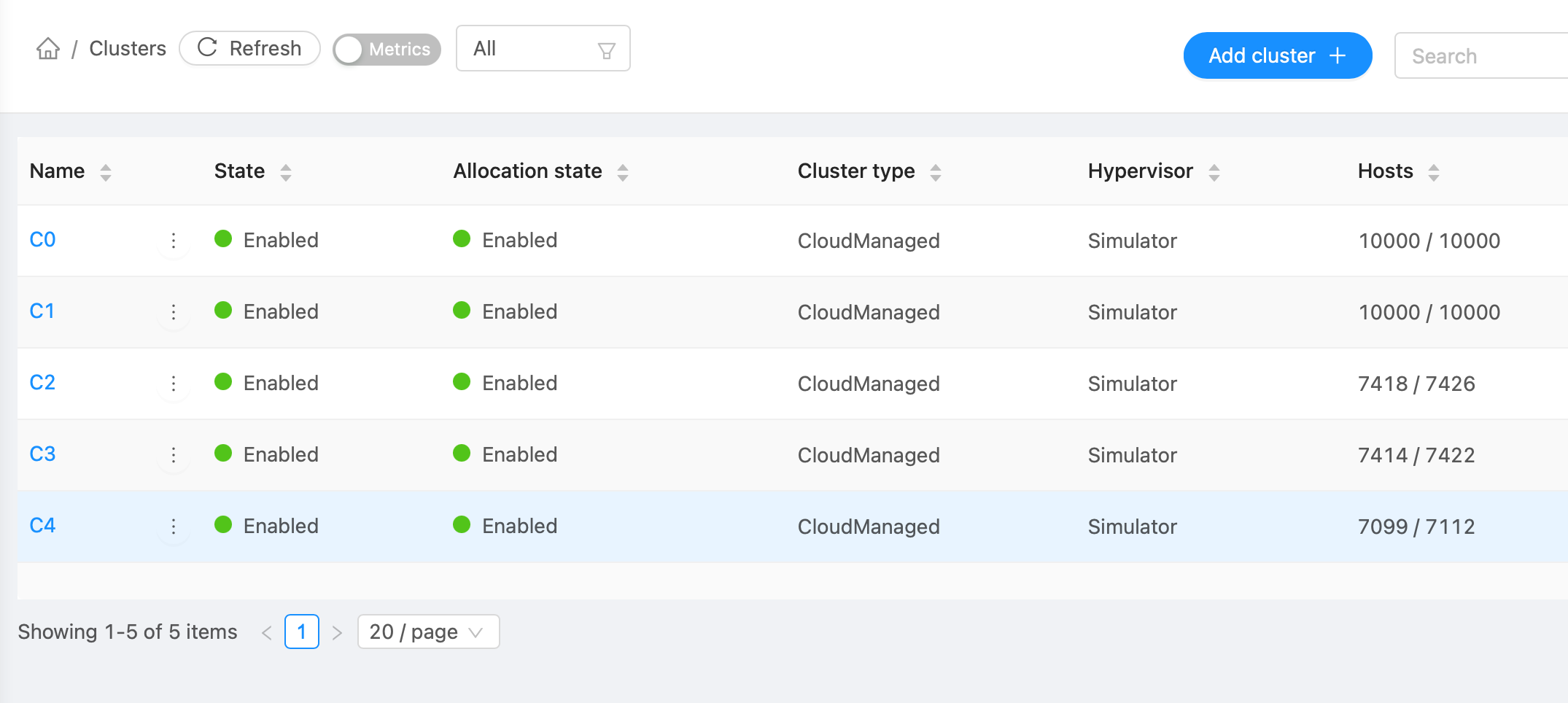Open the C2 cluster link
1568x703 pixels.
[x=42, y=383]
